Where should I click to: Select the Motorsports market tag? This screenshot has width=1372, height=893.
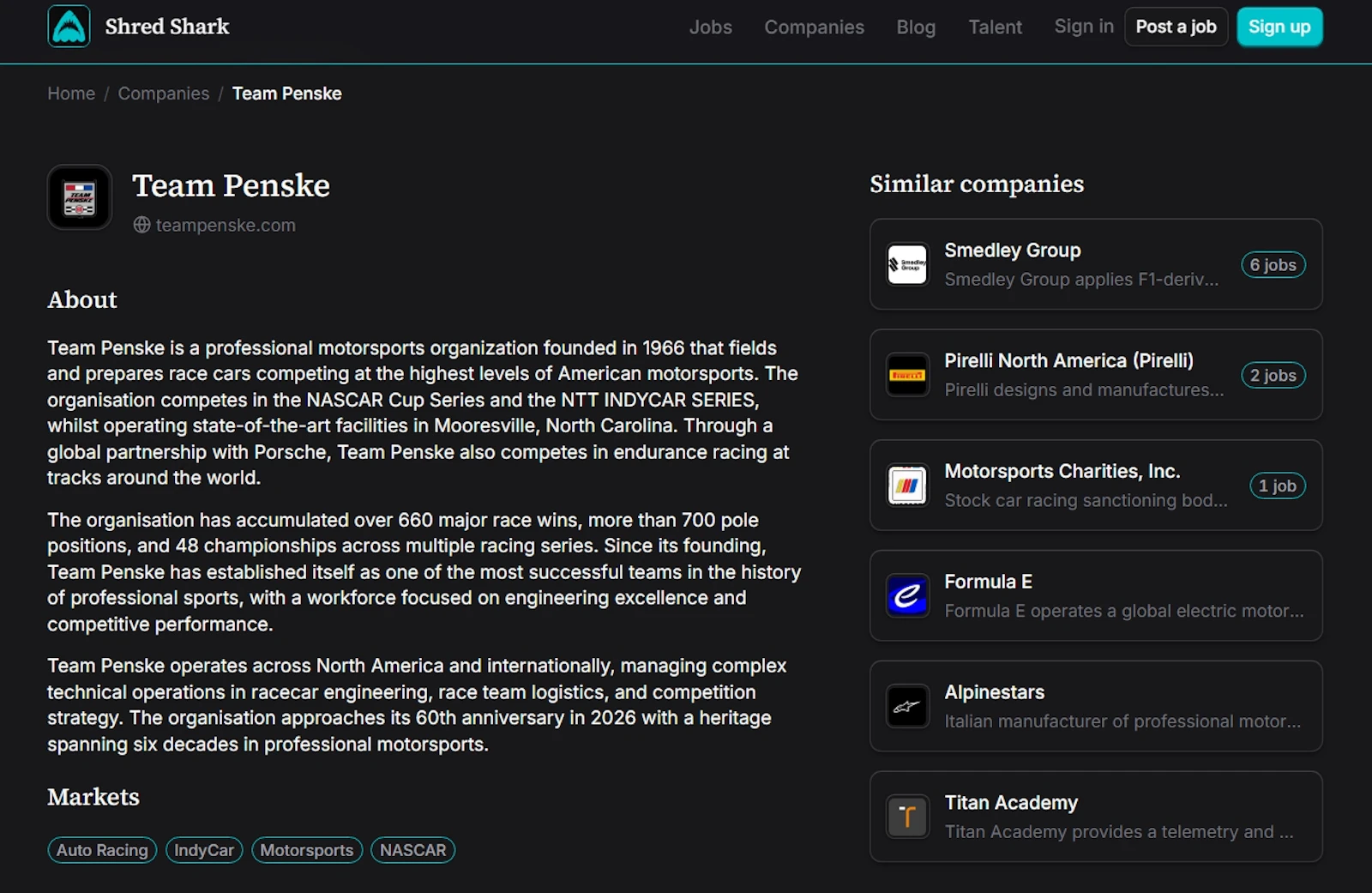(x=307, y=850)
